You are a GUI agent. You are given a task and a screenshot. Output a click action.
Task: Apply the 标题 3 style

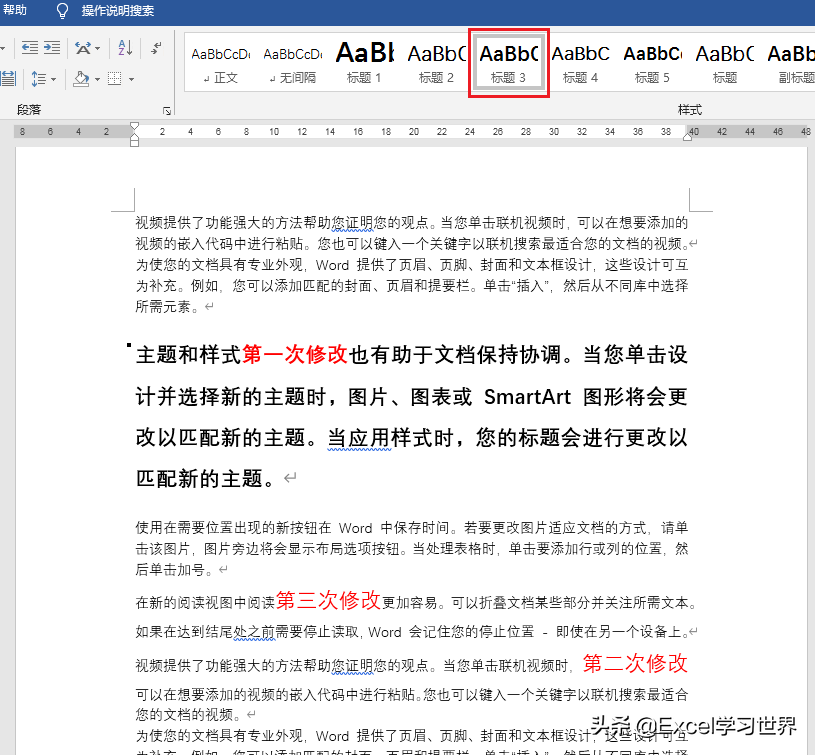point(509,63)
